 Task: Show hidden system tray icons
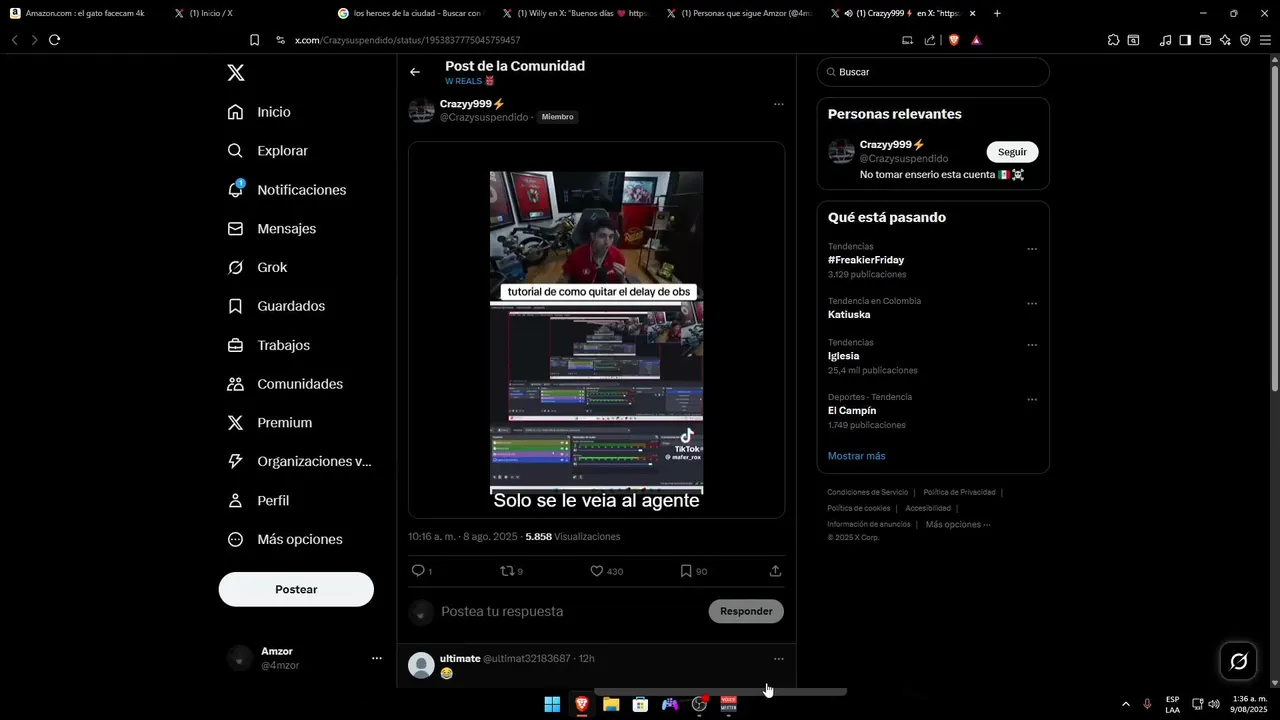[1125, 704]
